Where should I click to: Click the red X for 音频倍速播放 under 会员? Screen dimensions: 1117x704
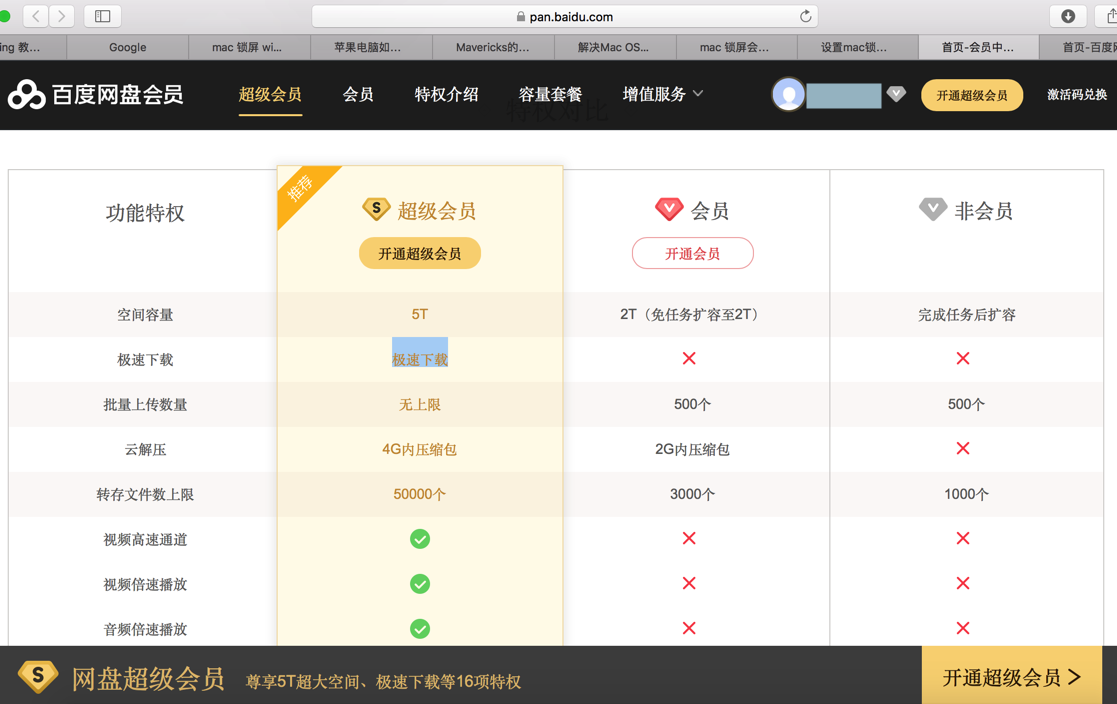689,628
